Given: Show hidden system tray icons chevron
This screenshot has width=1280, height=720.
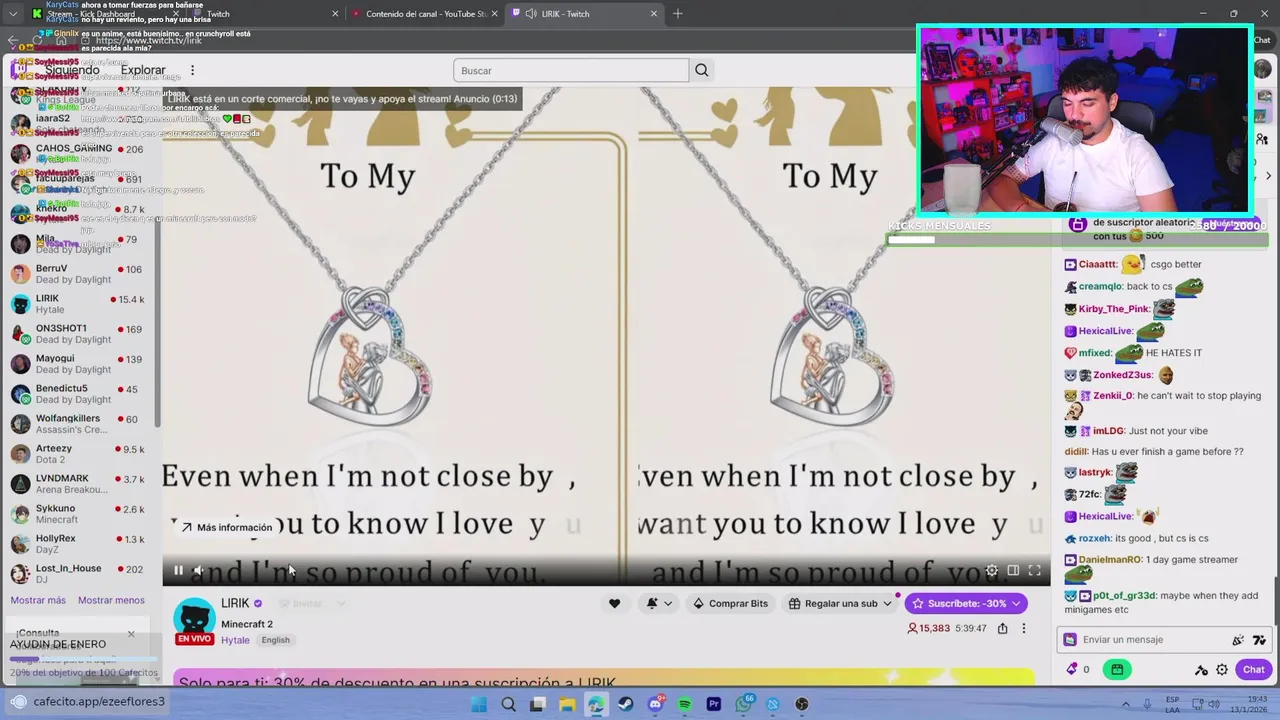Looking at the screenshot, I should (1126, 704).
